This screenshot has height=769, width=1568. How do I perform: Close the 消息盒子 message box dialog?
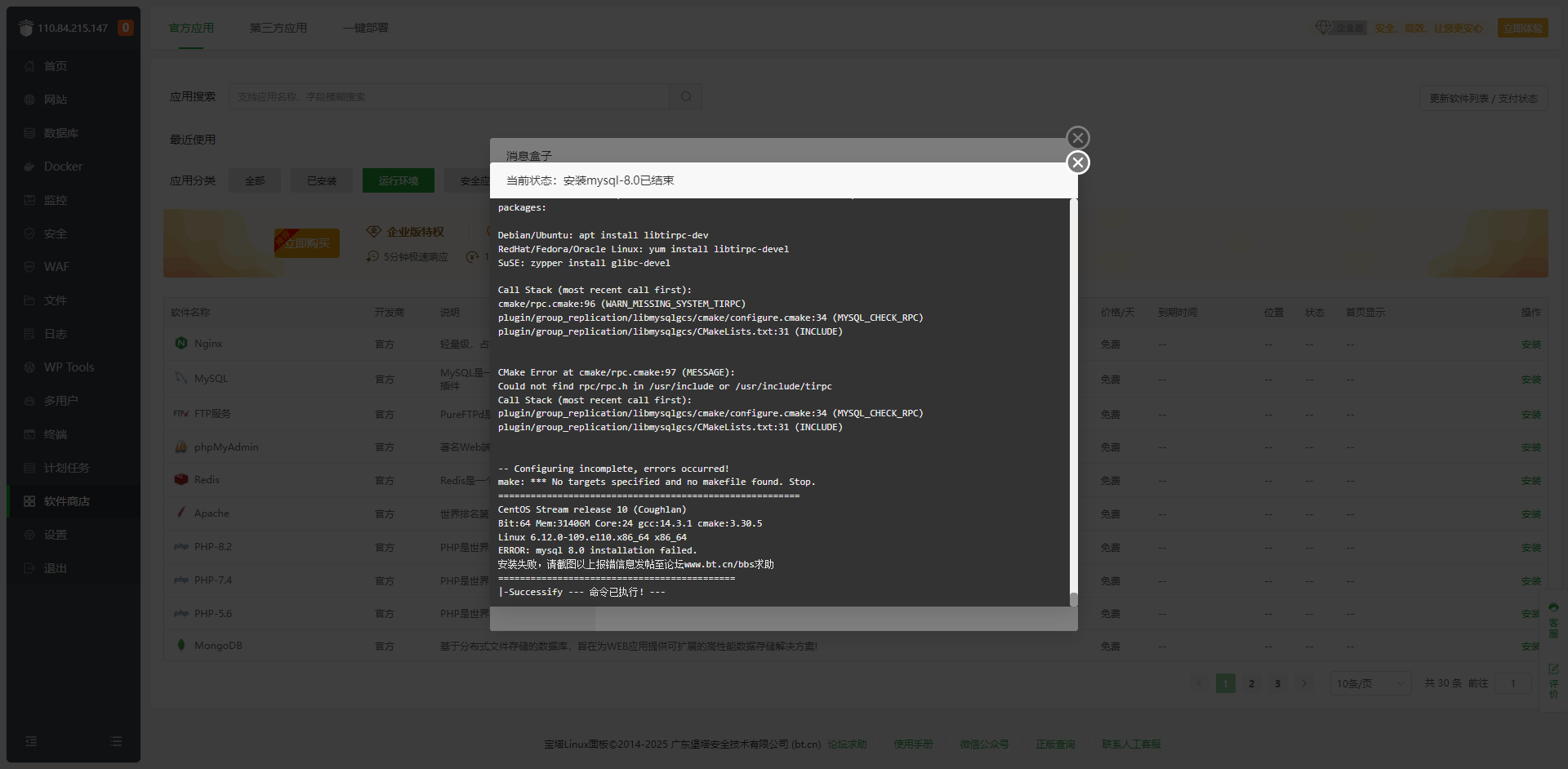tap(1078, 138)
